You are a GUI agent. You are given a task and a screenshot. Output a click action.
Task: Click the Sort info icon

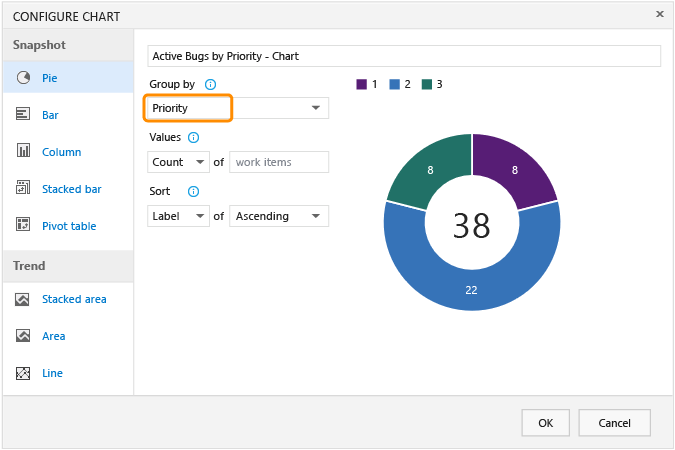tap(193, 191)
